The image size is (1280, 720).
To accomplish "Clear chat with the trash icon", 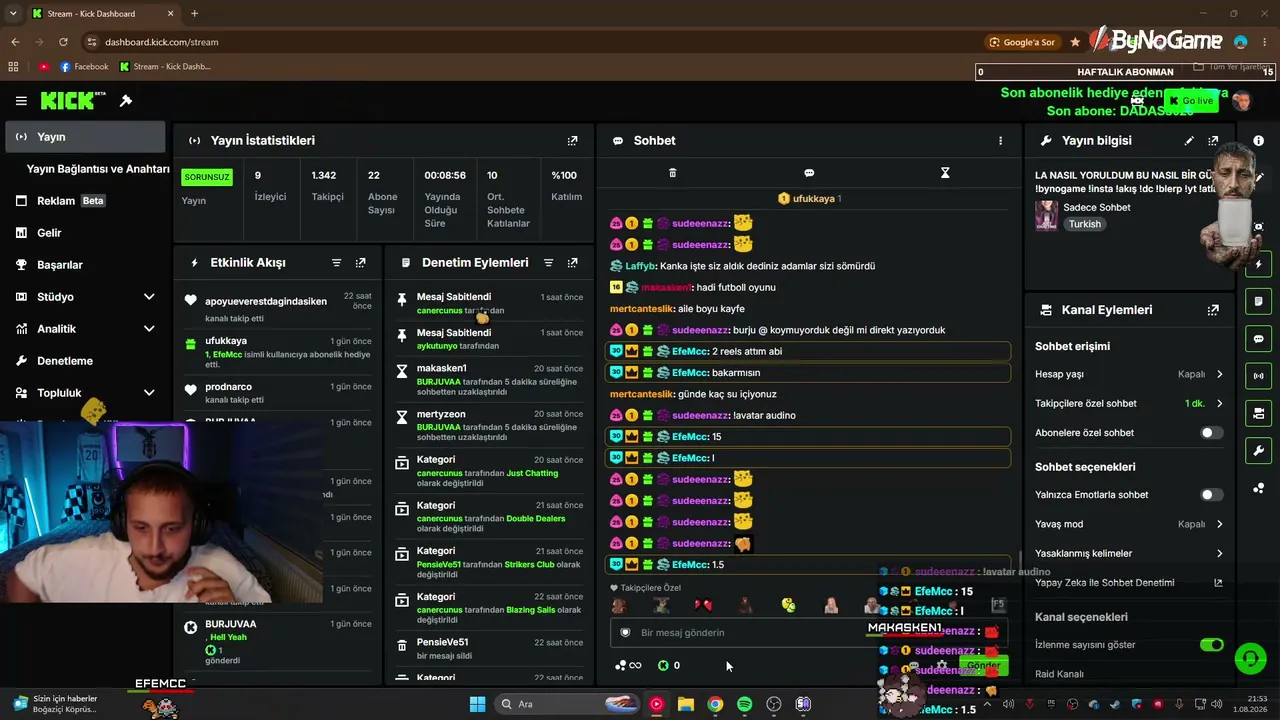I will pos(672,173).
